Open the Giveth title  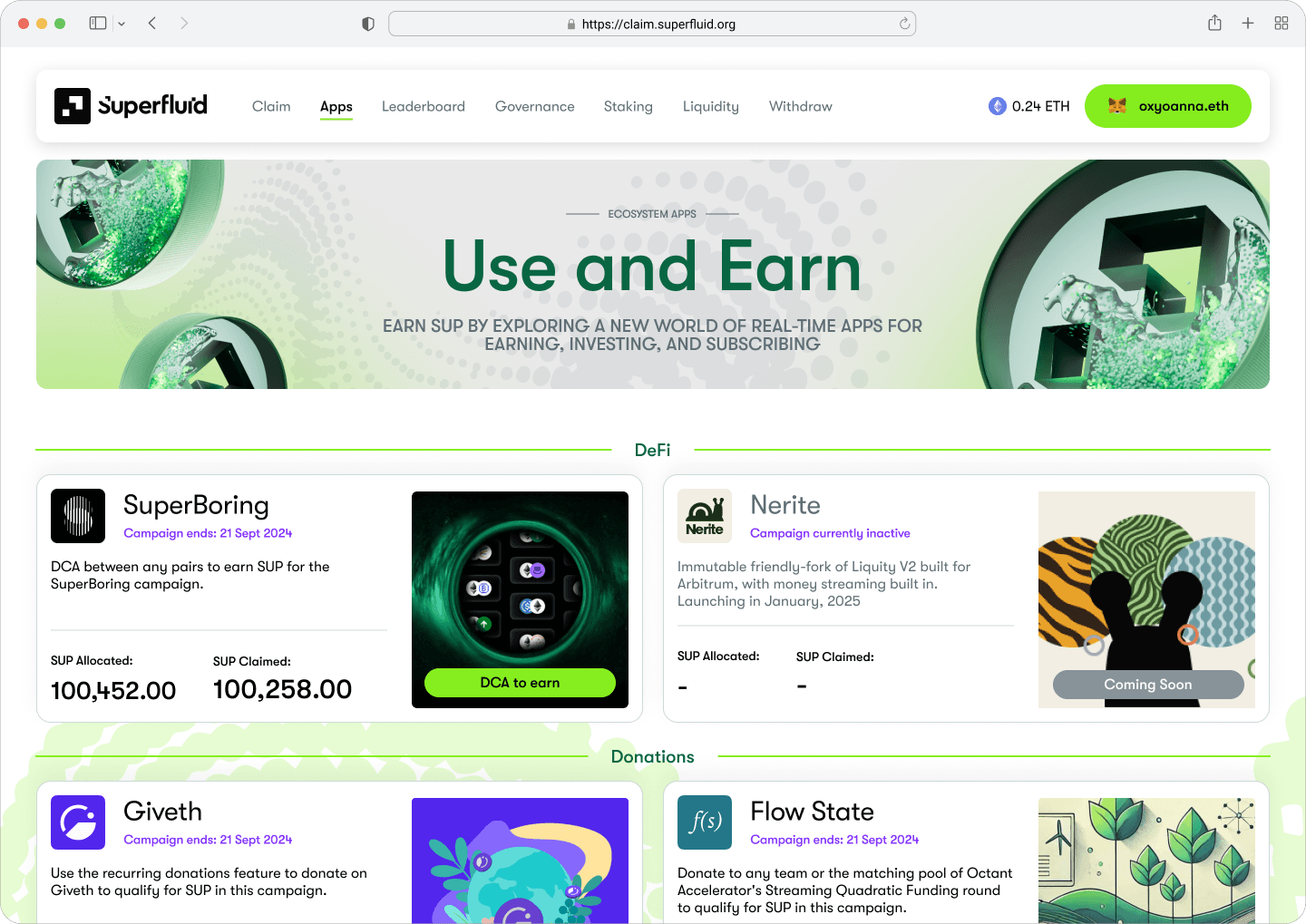point(162,812)
